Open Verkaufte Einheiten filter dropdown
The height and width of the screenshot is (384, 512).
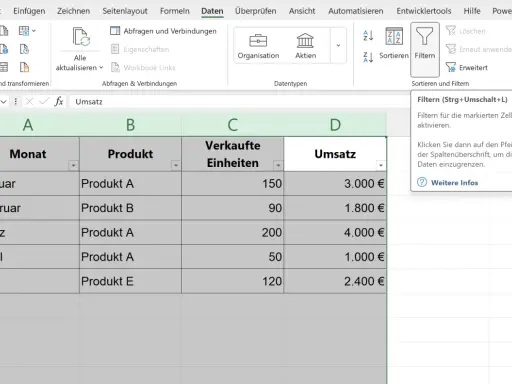click(x=278, y=165)
